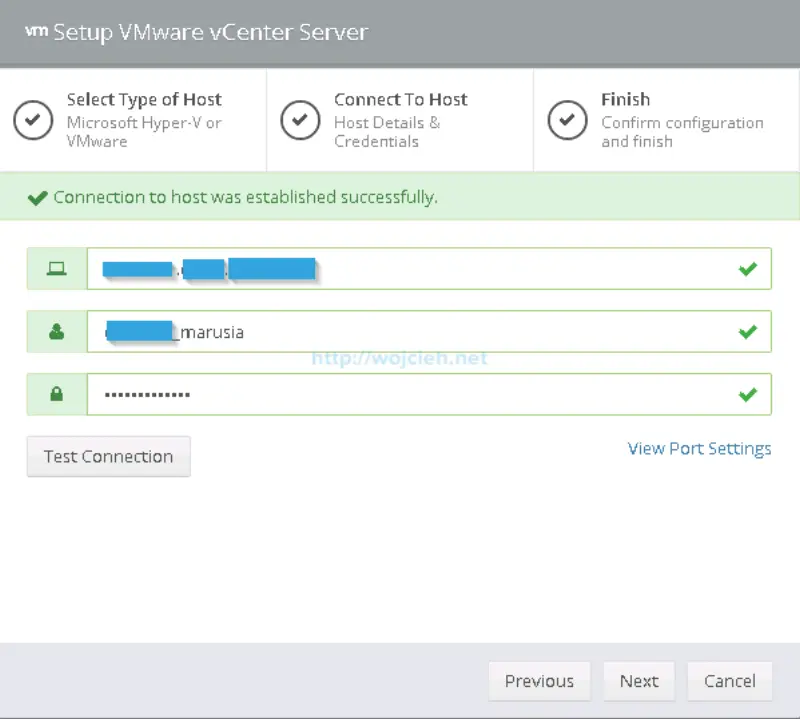The width and height of the screenshot is (800, 719).
Task: Click the validation checkmark on the password field
Action: tap(748, 394)
